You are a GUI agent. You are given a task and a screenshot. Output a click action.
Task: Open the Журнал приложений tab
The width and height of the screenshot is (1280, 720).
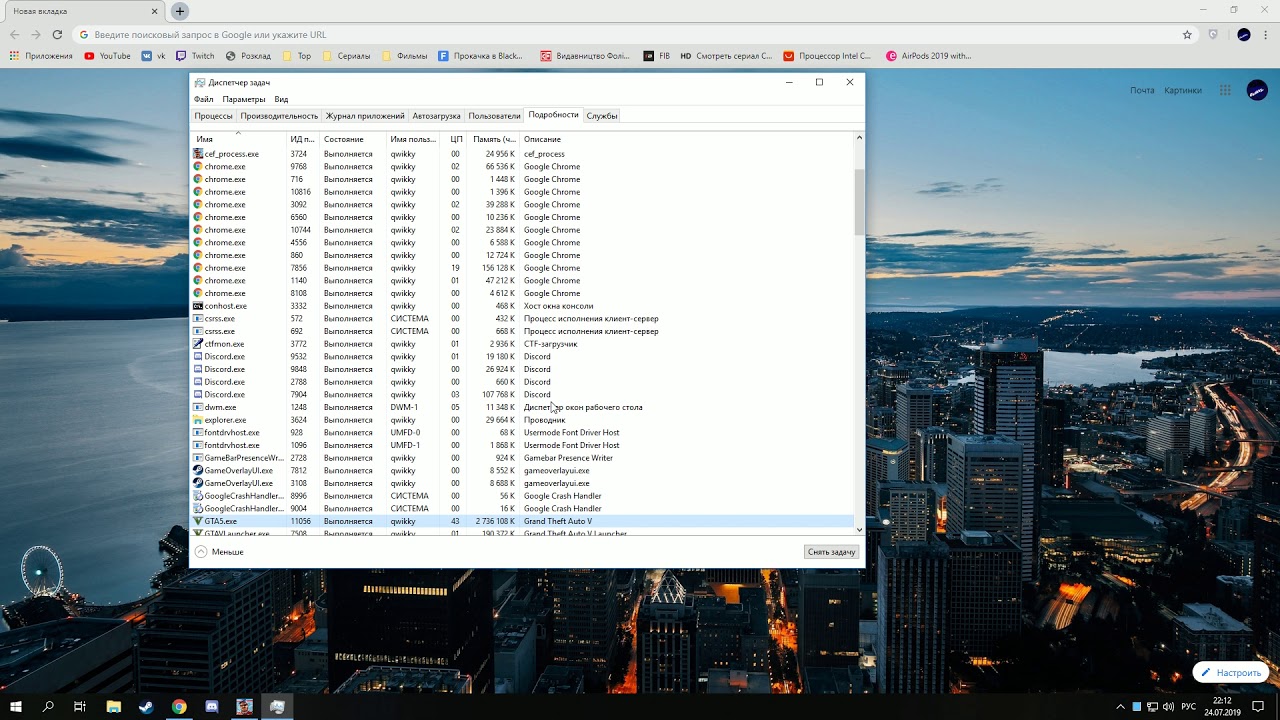pos(365,116)
